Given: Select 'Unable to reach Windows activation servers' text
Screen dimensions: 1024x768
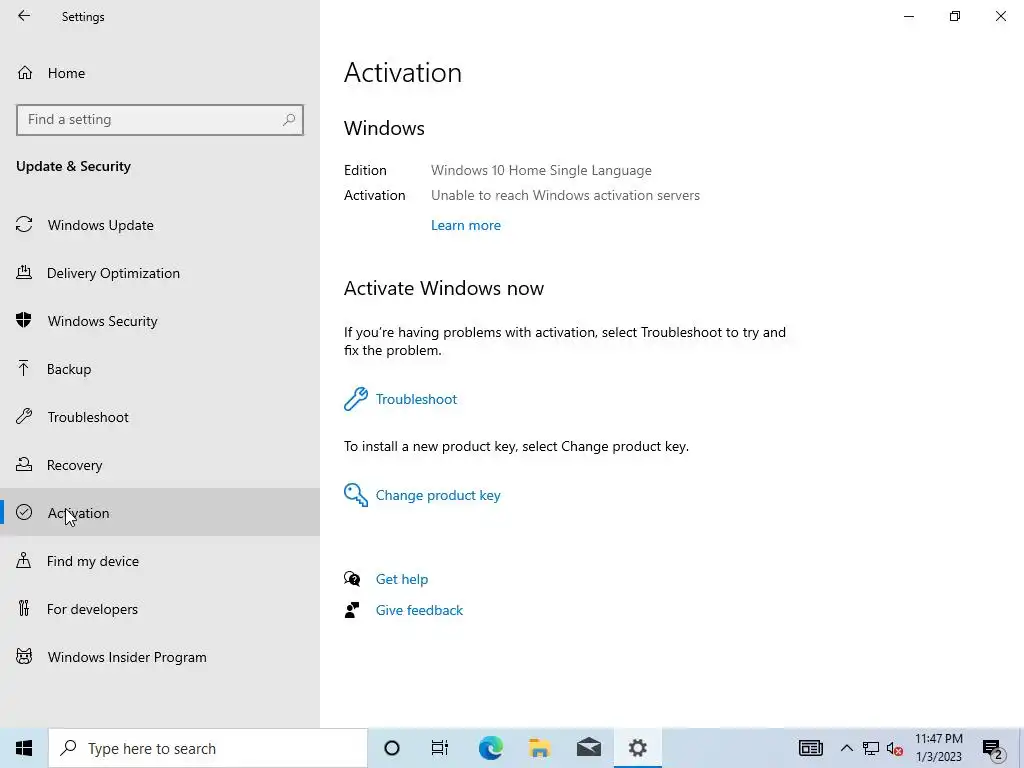Looking at the screenshot, I should point(565,195).
